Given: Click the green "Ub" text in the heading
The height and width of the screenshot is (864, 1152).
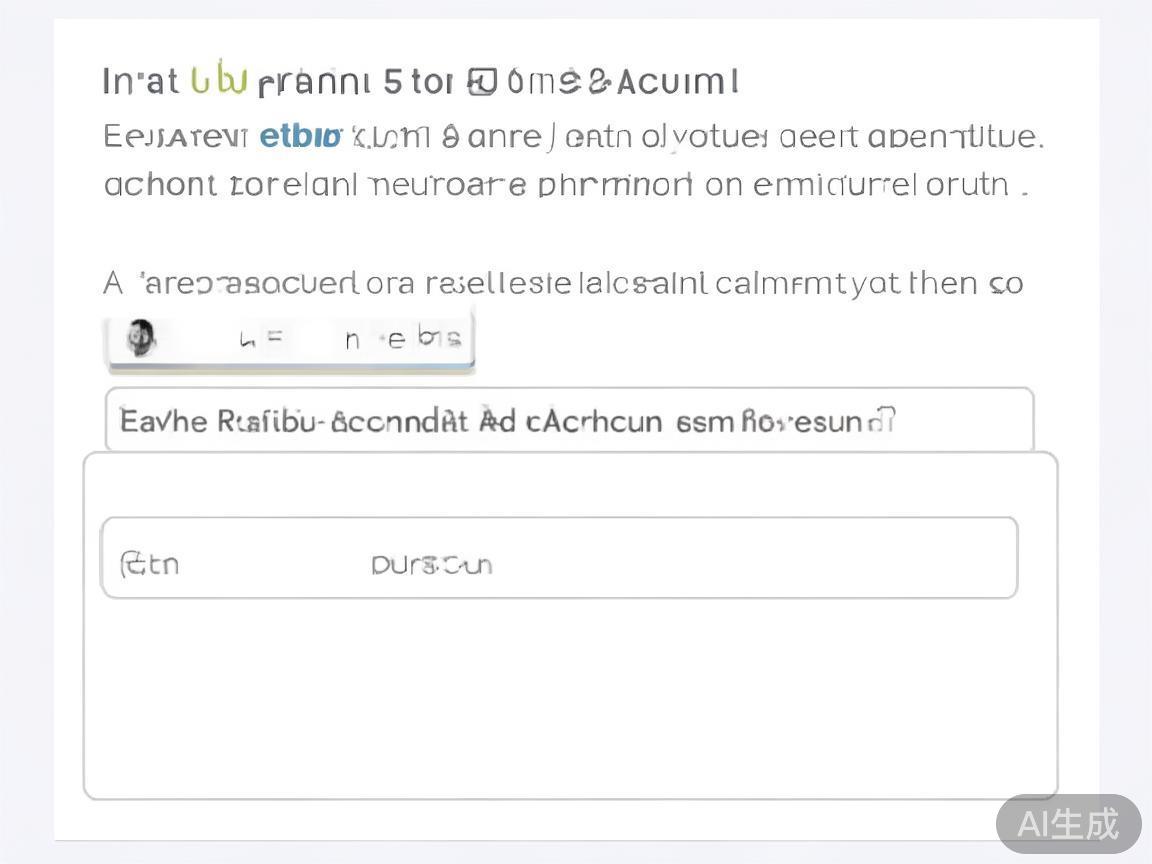Looking at the screenshot, I should click(x=218, y=82).
